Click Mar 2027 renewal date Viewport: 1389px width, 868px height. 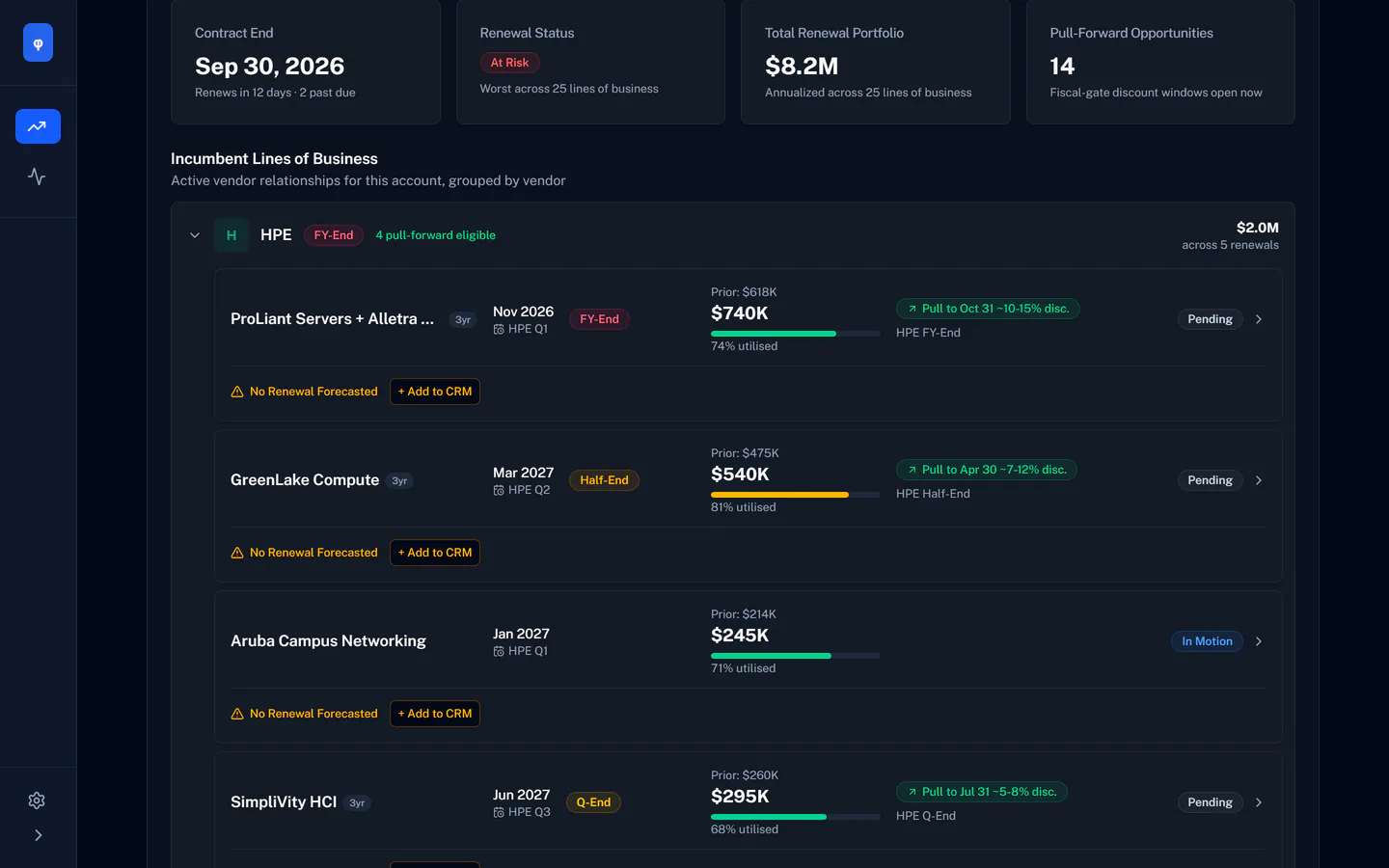pyautogui.click(x=524, y=473)
